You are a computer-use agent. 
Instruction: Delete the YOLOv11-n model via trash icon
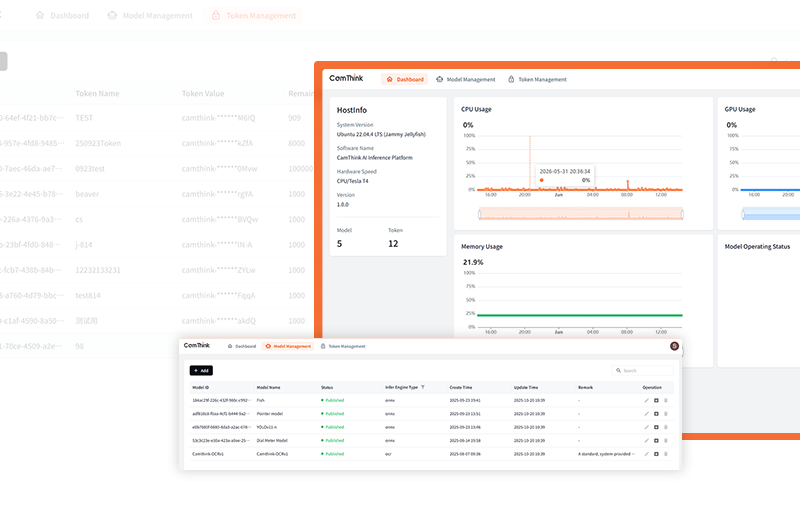666,427
